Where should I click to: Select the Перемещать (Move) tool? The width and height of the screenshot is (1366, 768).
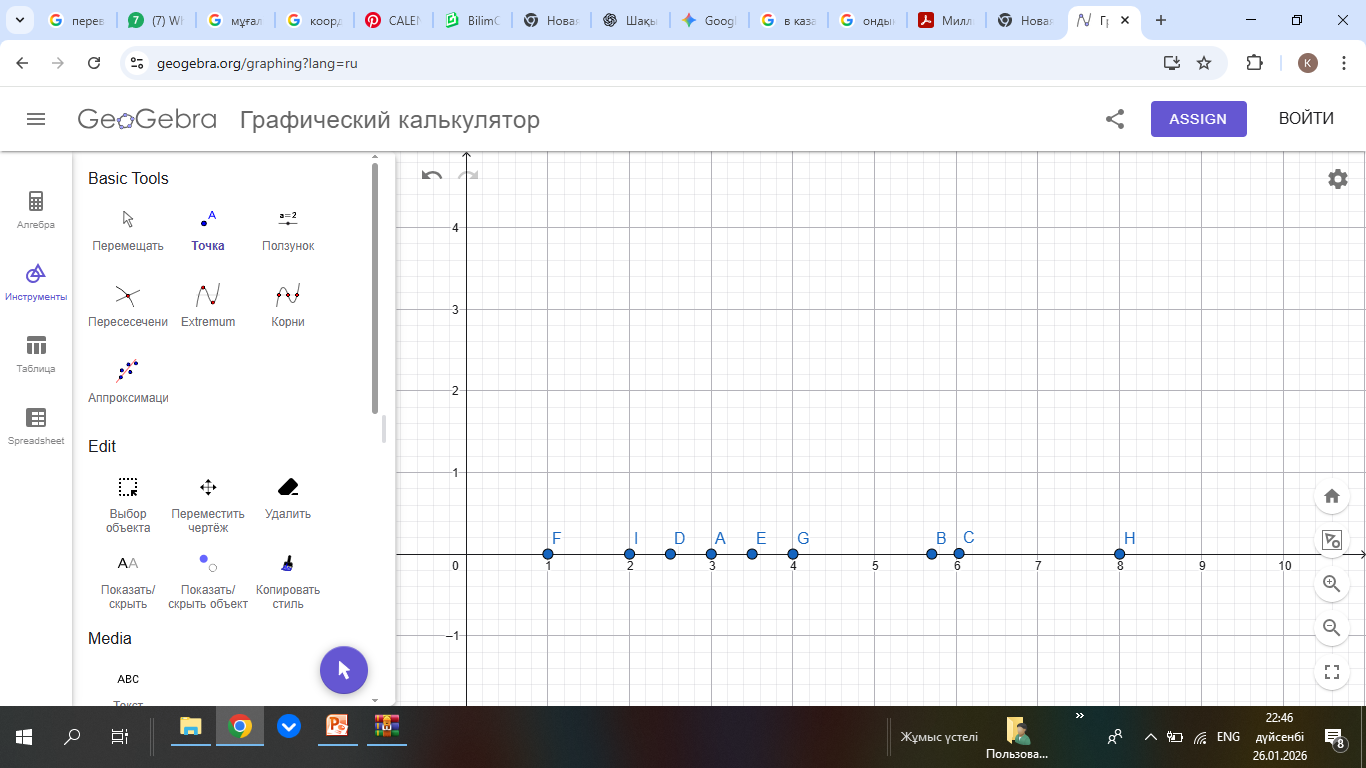coord(128,230)
